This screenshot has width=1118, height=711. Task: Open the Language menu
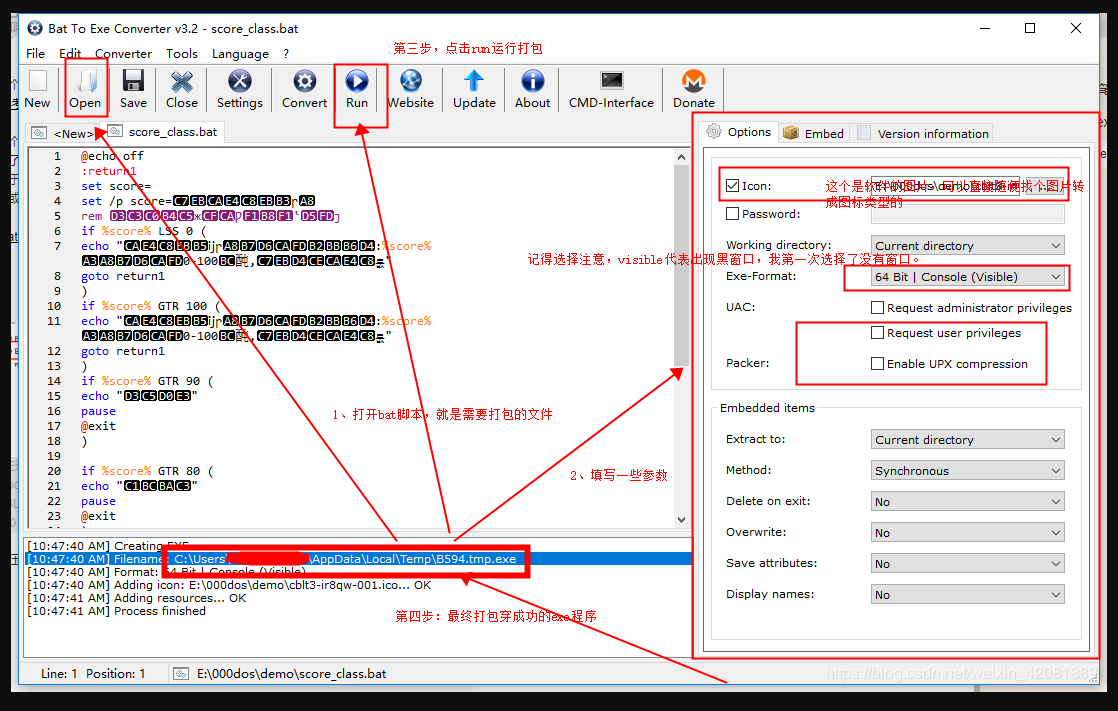240,53
